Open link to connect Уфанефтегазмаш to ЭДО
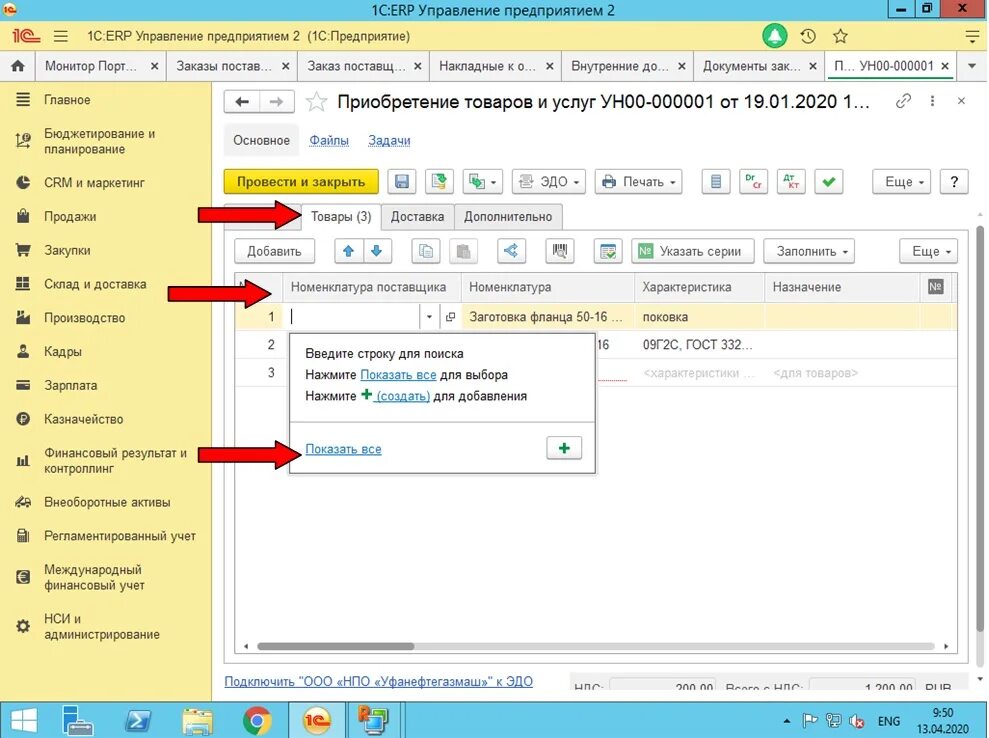Image resolution: width=989 pixels, height=738 pixels. 378,681
